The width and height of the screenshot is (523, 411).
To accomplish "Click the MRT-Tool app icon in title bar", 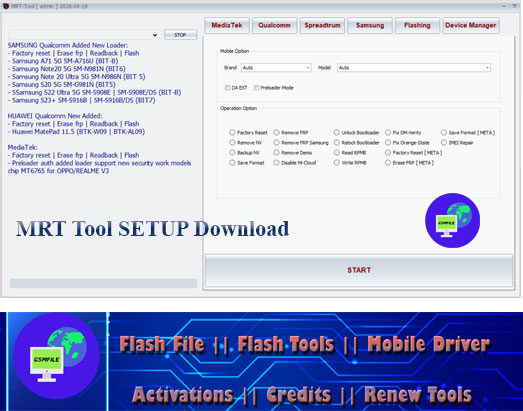I will pos(5,6).
